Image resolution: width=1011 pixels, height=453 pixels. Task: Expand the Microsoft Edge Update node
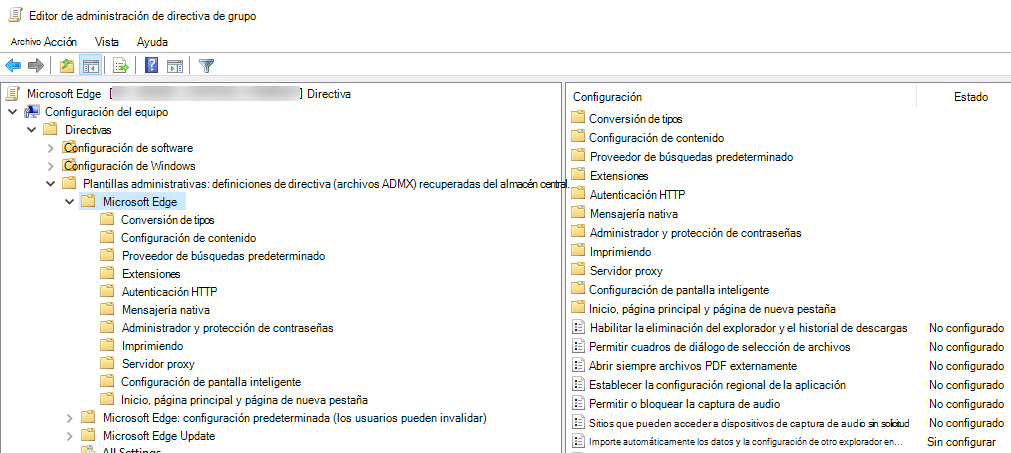coord(70,436)
